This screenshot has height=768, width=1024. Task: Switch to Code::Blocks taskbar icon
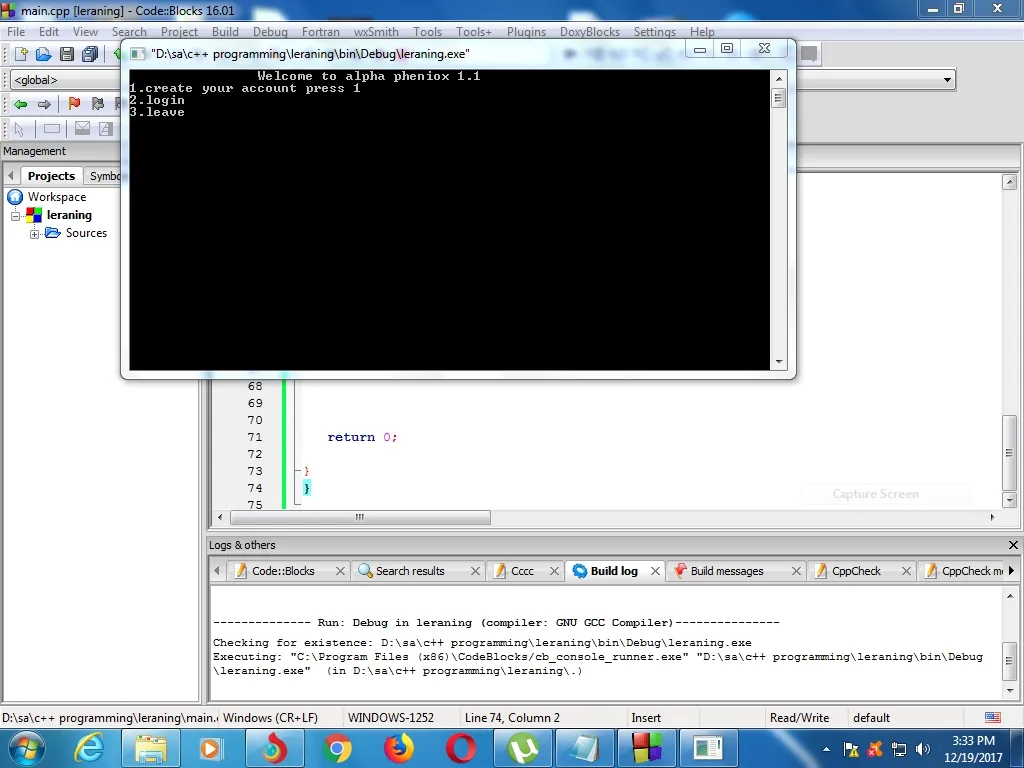click(x=647, y=748)
